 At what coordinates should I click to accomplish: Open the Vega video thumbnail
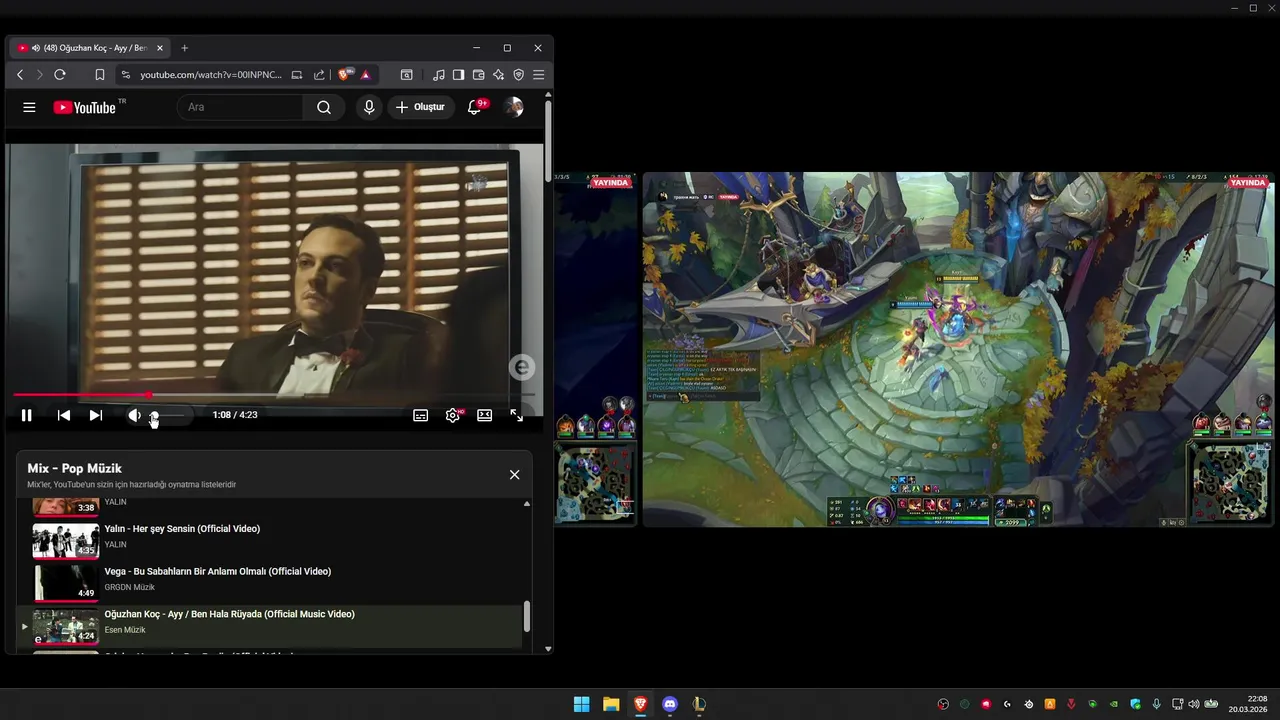[x=65, y=583]
